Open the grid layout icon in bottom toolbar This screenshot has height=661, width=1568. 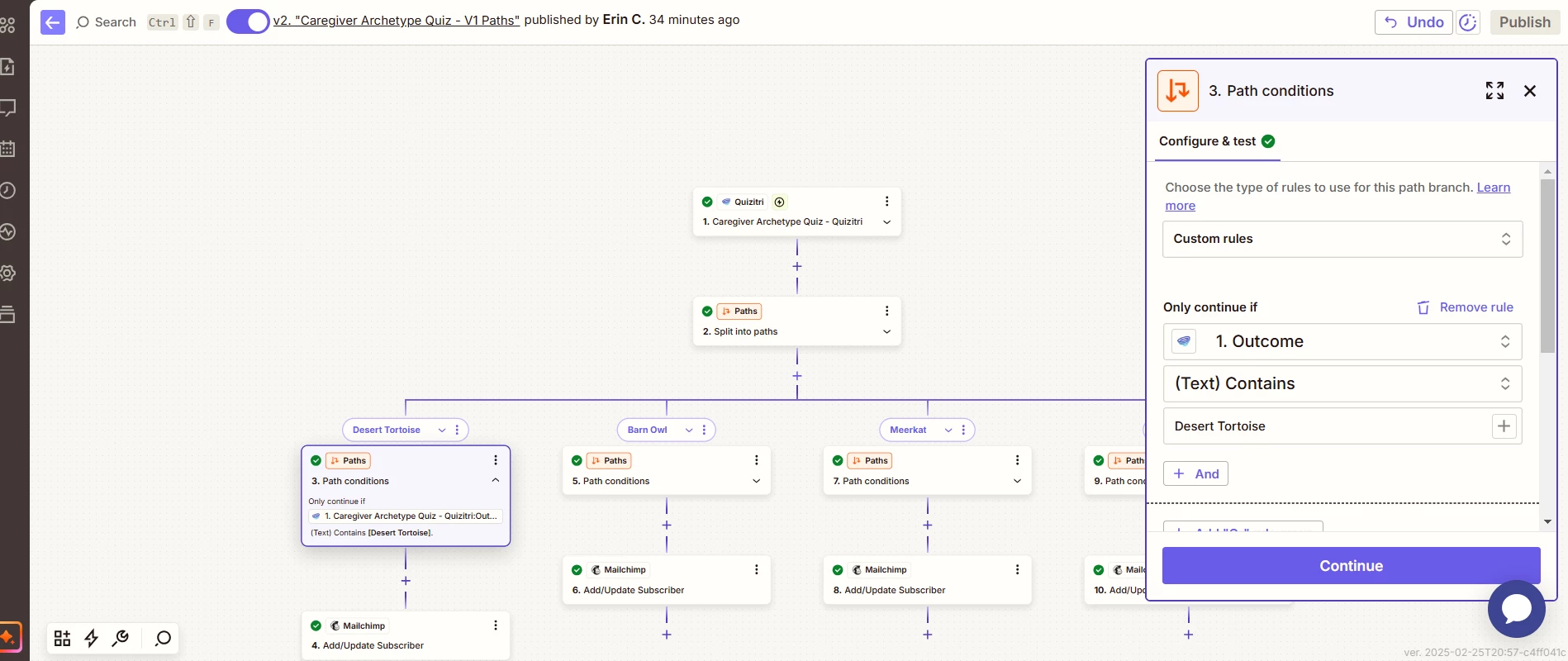tap(62, 638)
